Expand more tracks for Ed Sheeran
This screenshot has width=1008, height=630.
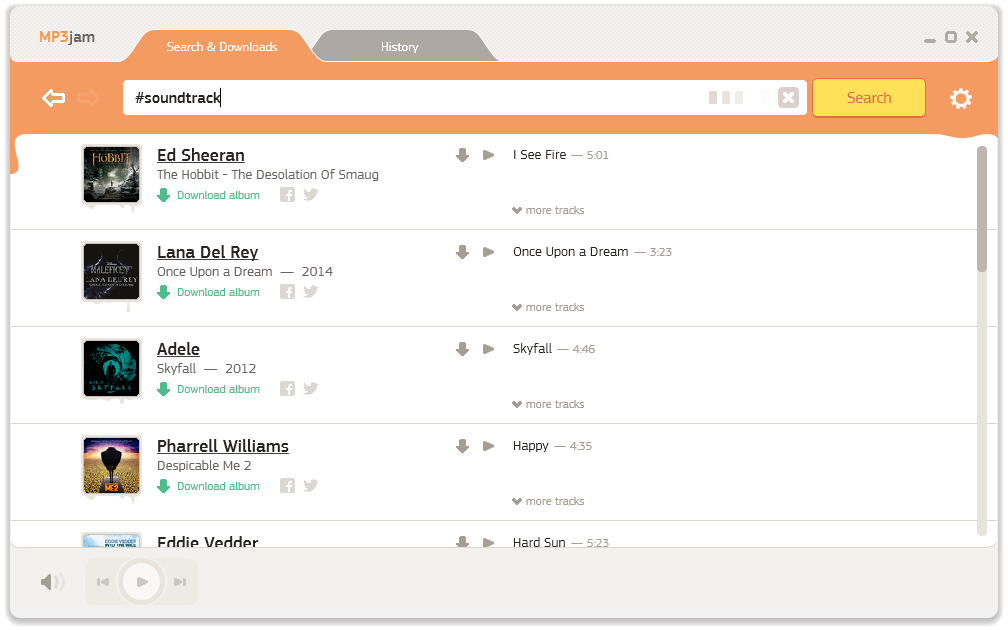click(548, 210)
